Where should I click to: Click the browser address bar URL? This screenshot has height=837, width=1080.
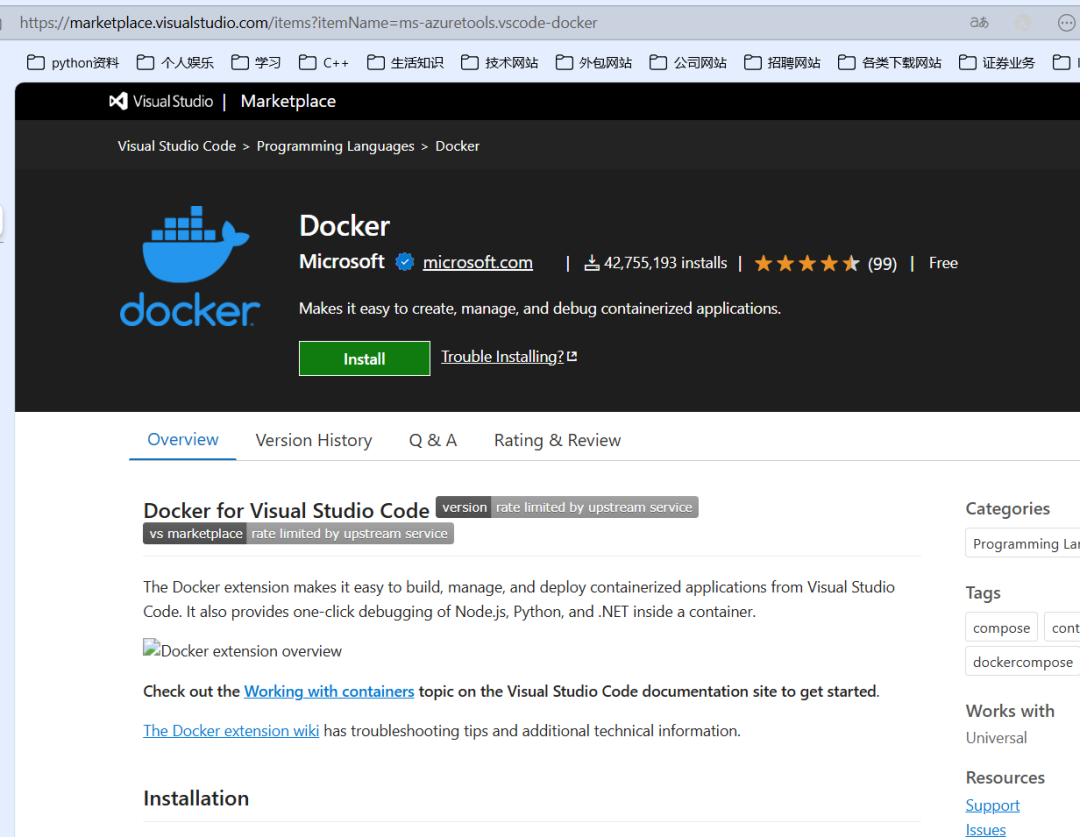click(x=308, y=23)
